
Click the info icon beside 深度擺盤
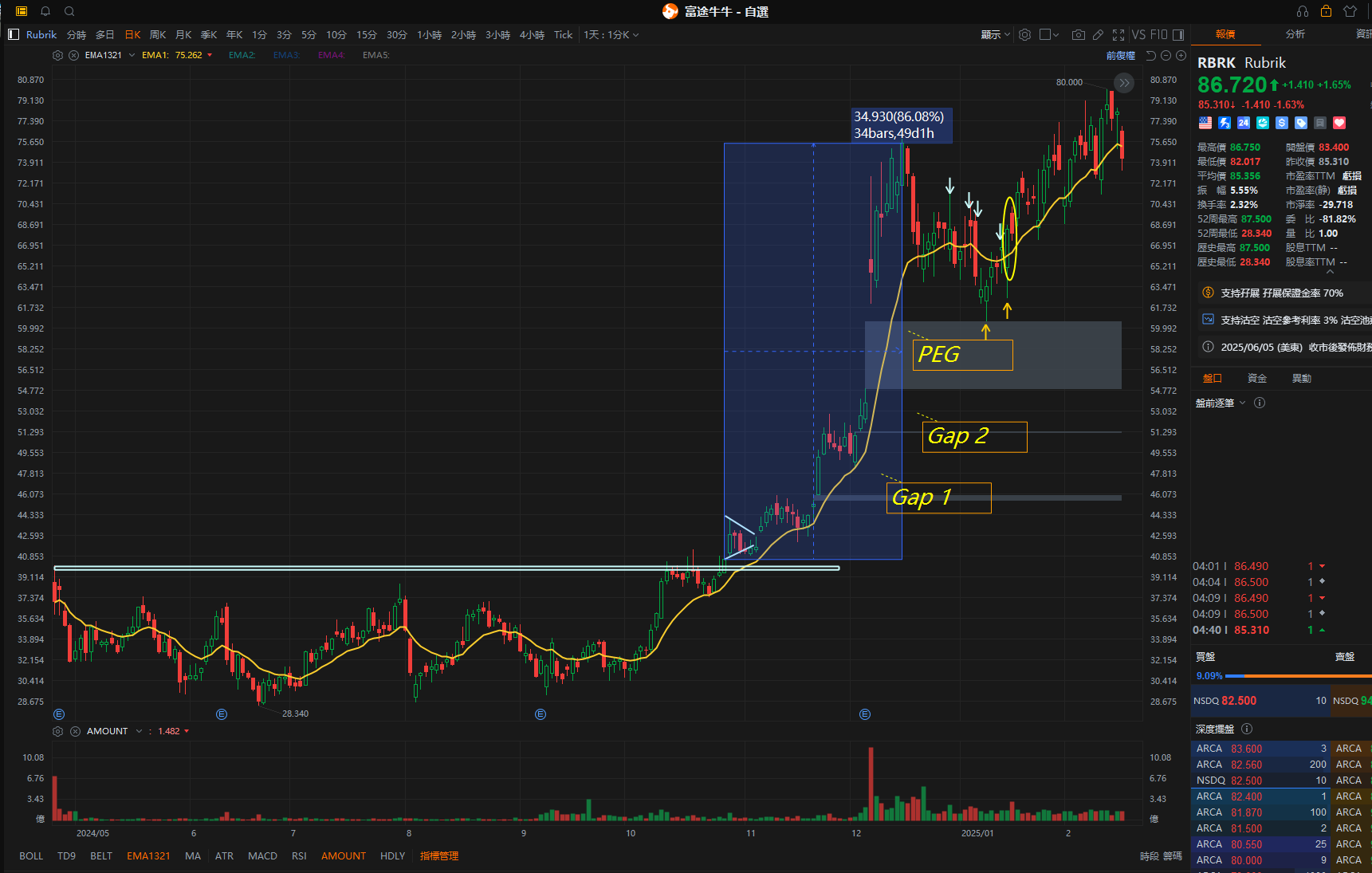(x=1247, y=729)
